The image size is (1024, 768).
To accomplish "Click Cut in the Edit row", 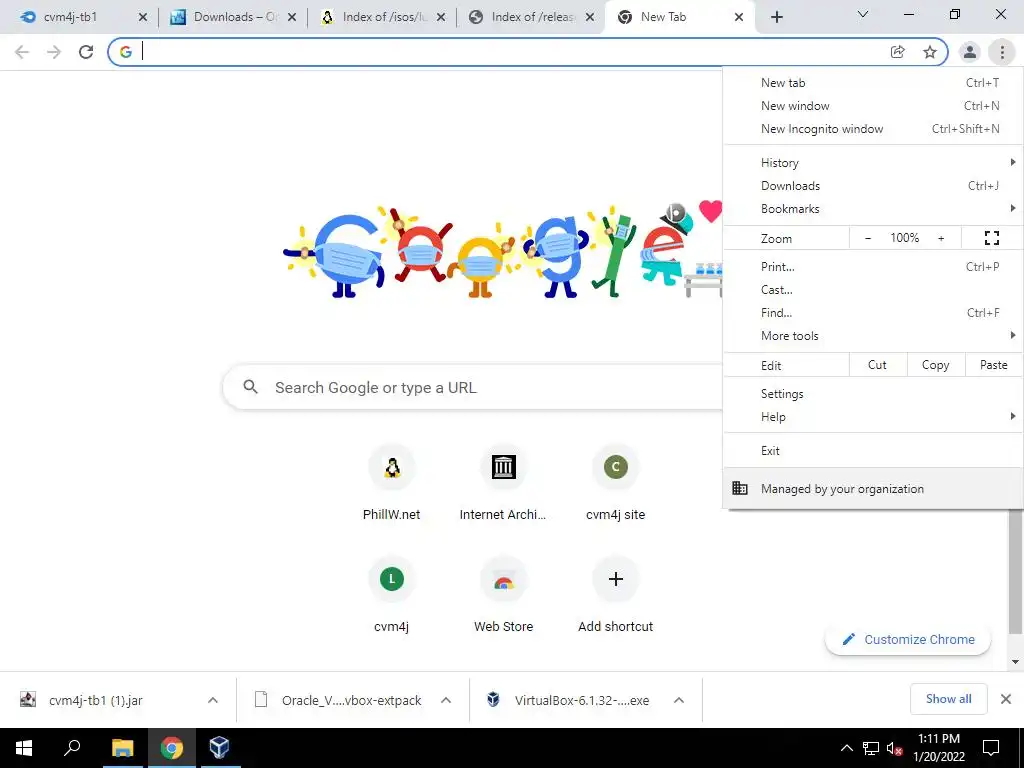I will coord(878,365).
